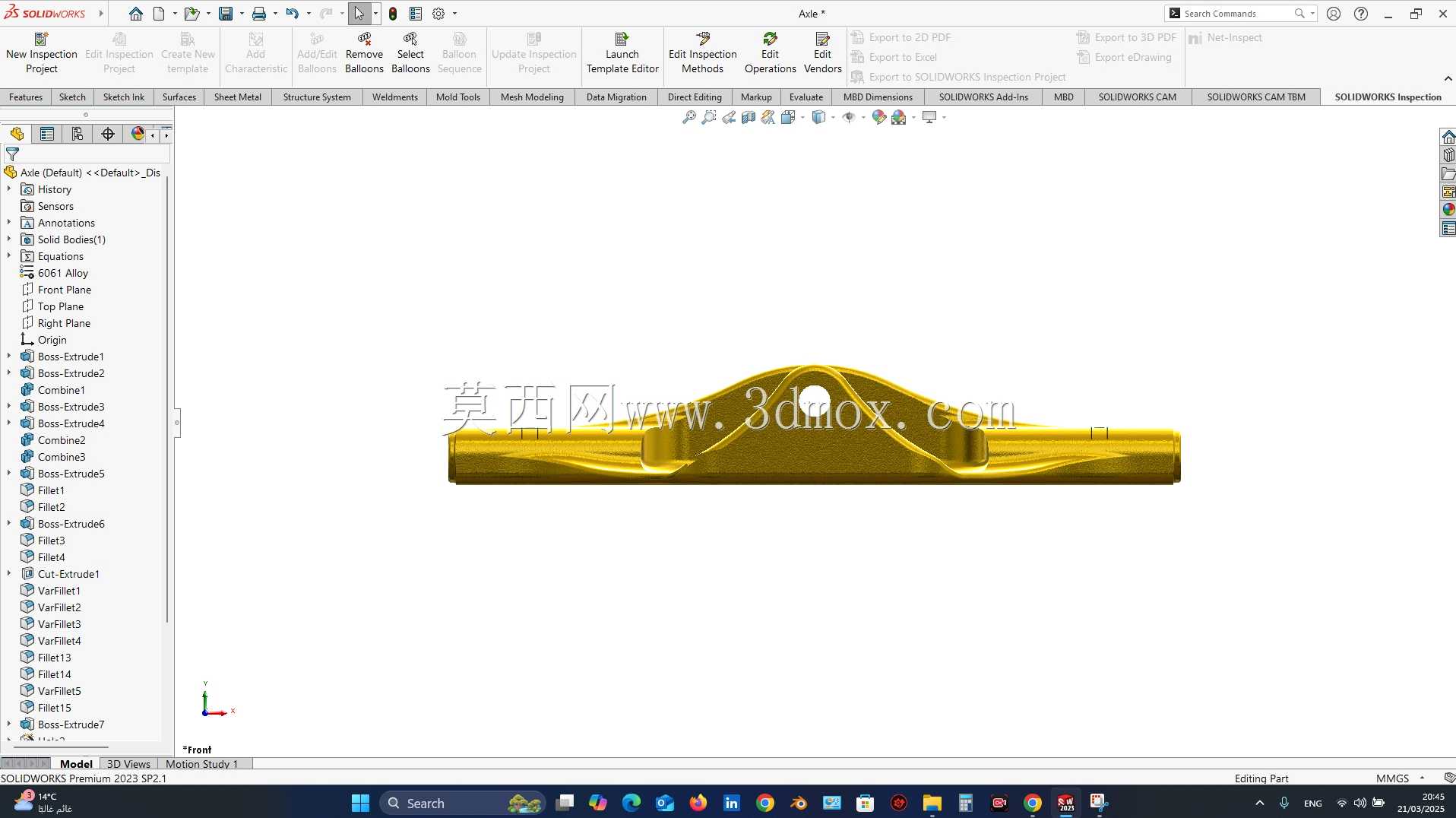Open File Explorer from taskbar
This screenshot has height=818, width=1456.
(x=932, y=803)
